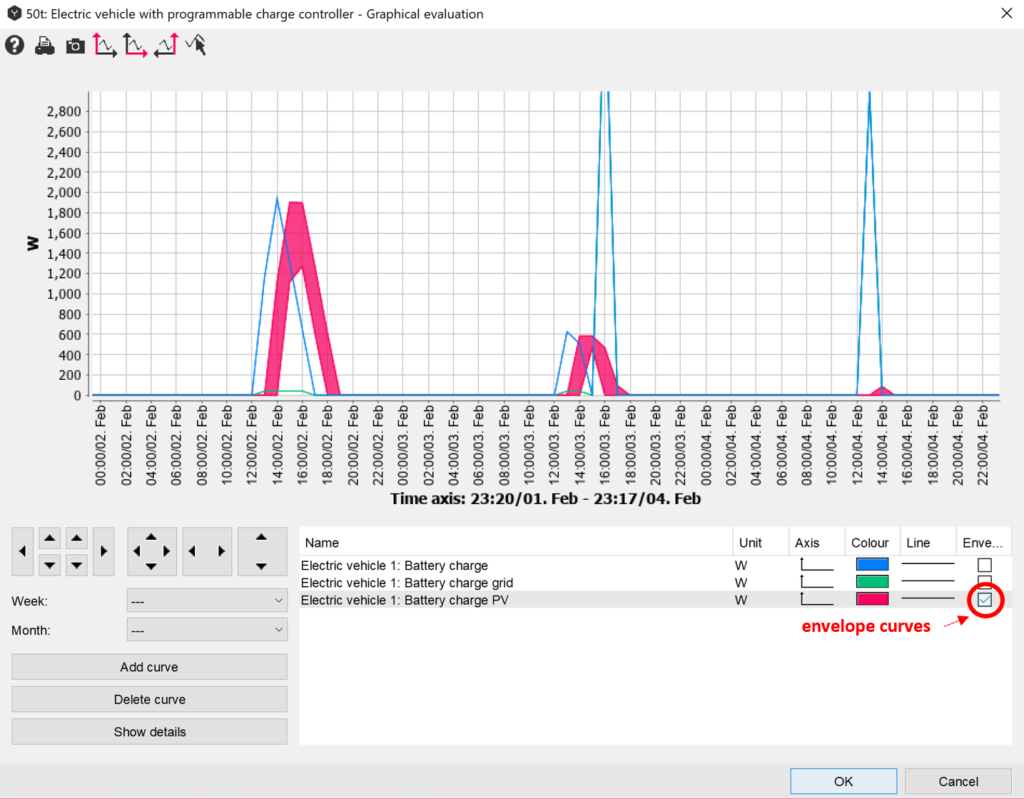Viewport: 1024px width, 799px height.
Task: Select the pink vertical axis scaling icon
Action: tap(105, 45)
